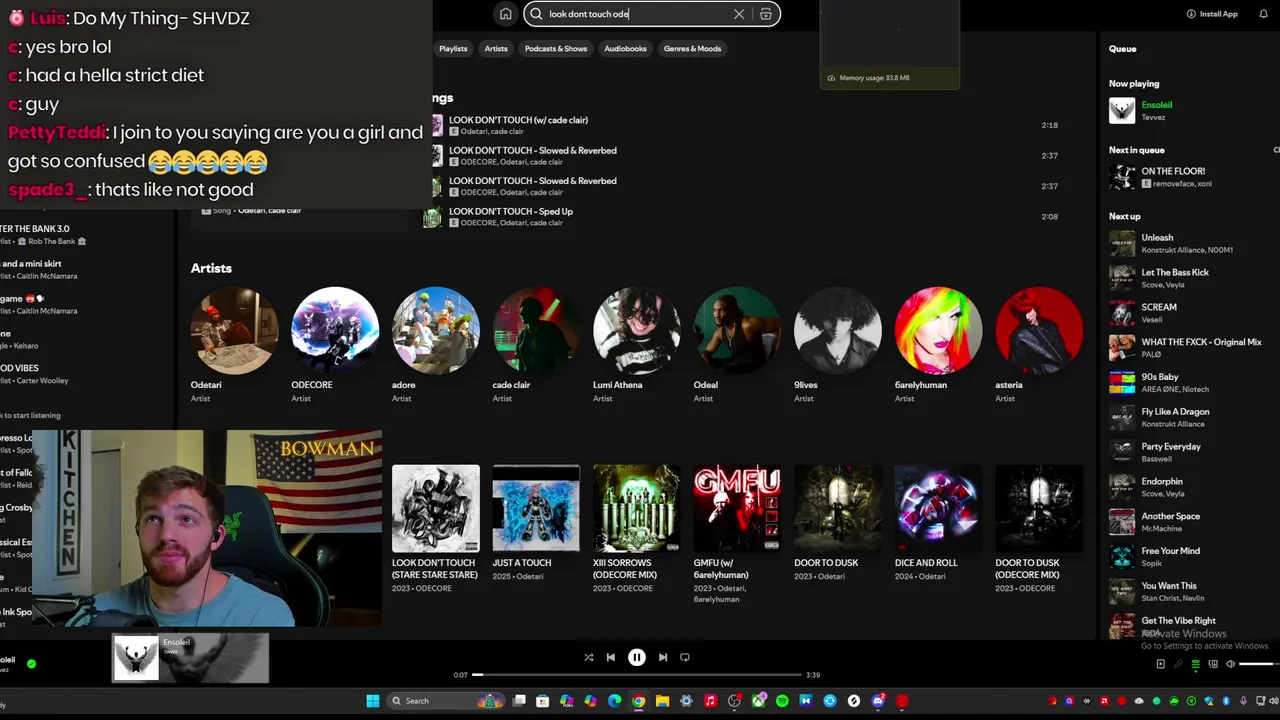Focus the search box with 'look dont touch ode'
This screenshot has width=1280, height=720.
point(651,14)
